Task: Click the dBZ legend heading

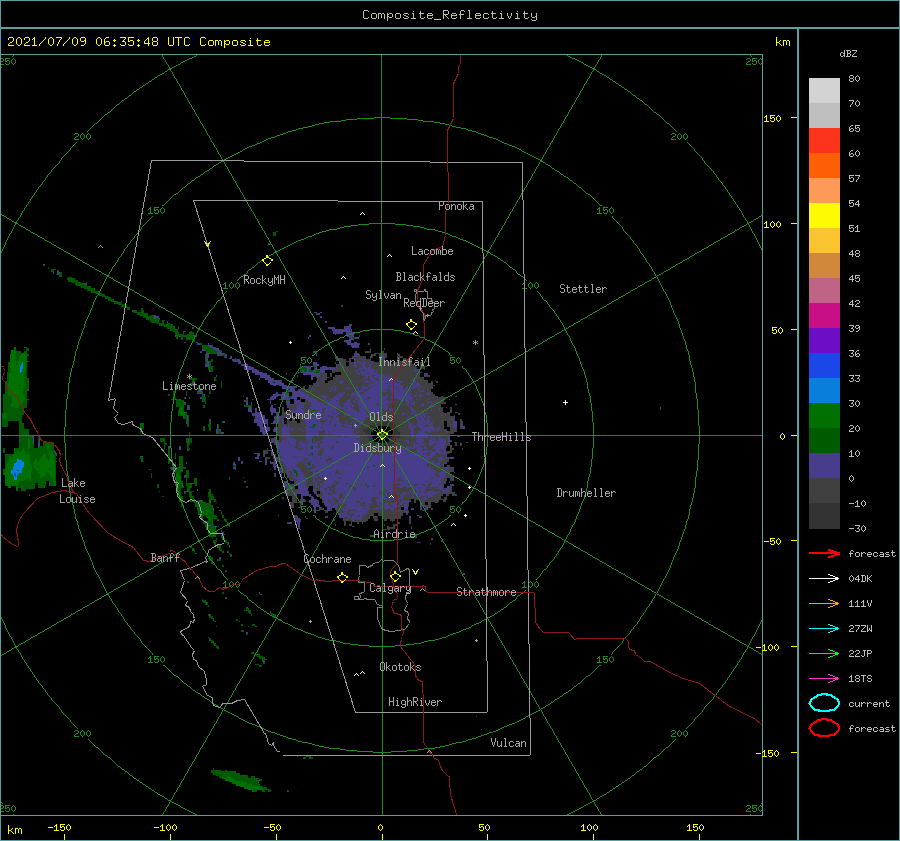Action: point(848,53)
